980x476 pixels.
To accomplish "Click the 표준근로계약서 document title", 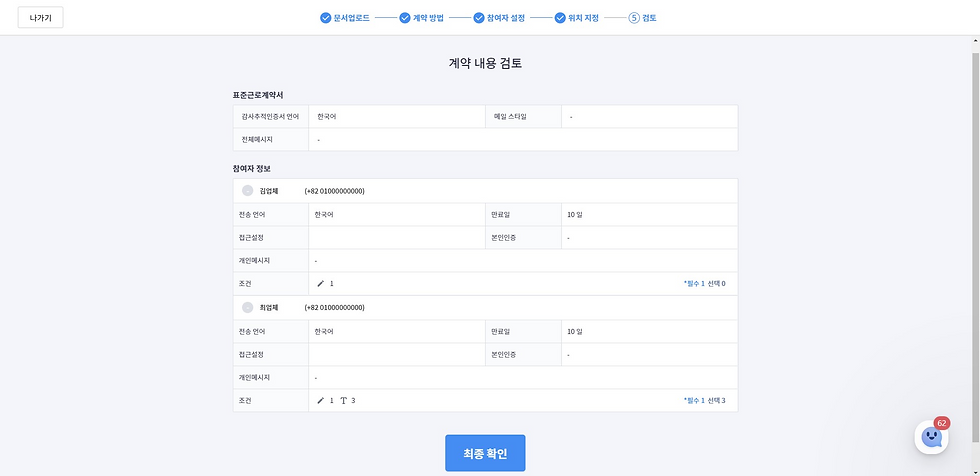I will coord(258,95).
